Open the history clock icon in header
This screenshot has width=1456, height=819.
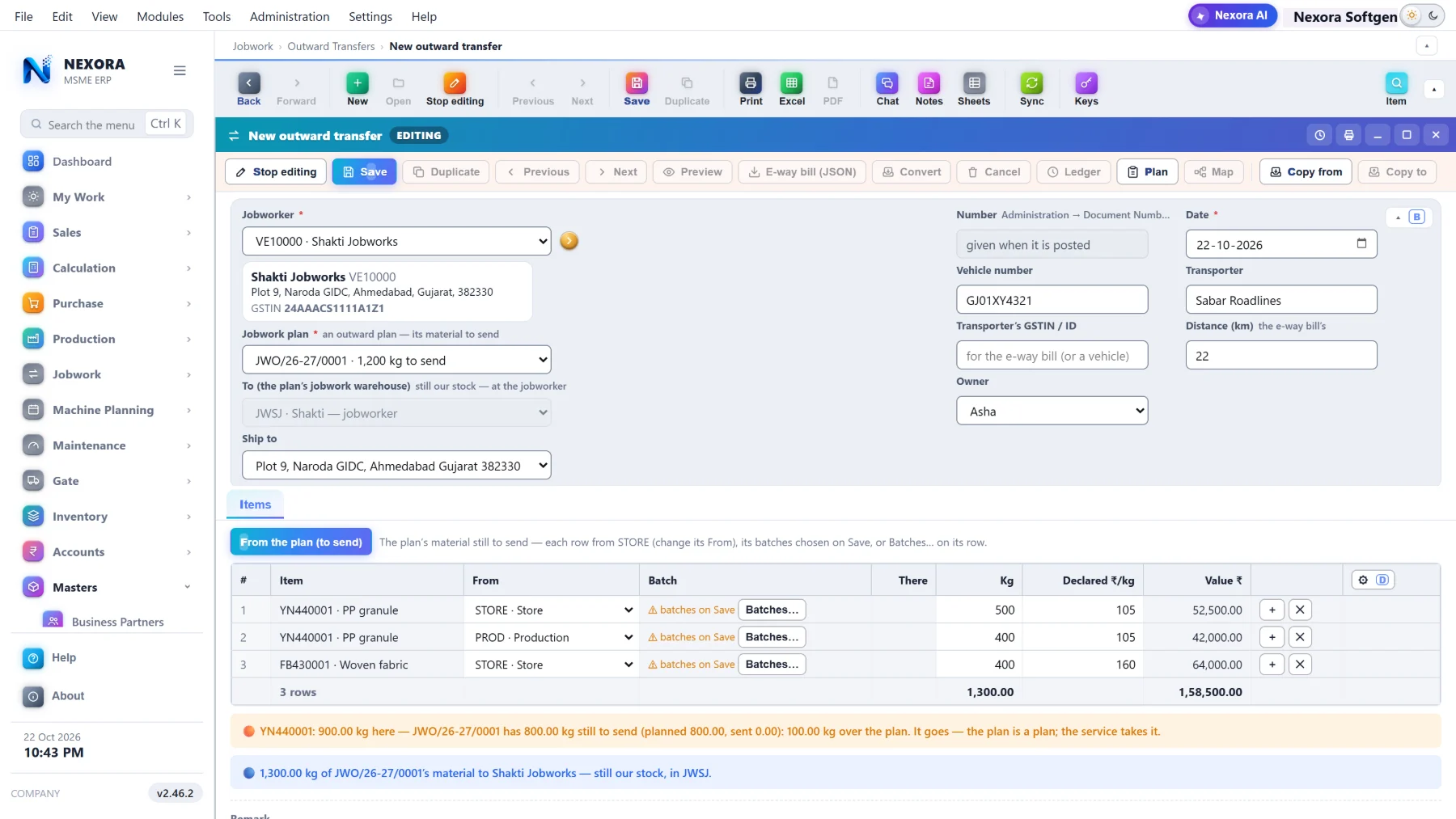click(x=1319, y=135)
